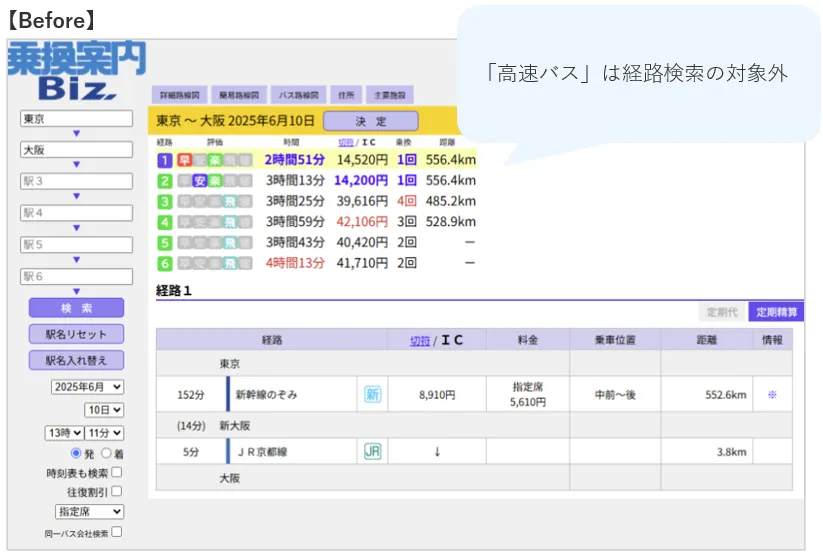Open the 2025年6月 month dropdown
823x559 pixels.
click(87, 387)
